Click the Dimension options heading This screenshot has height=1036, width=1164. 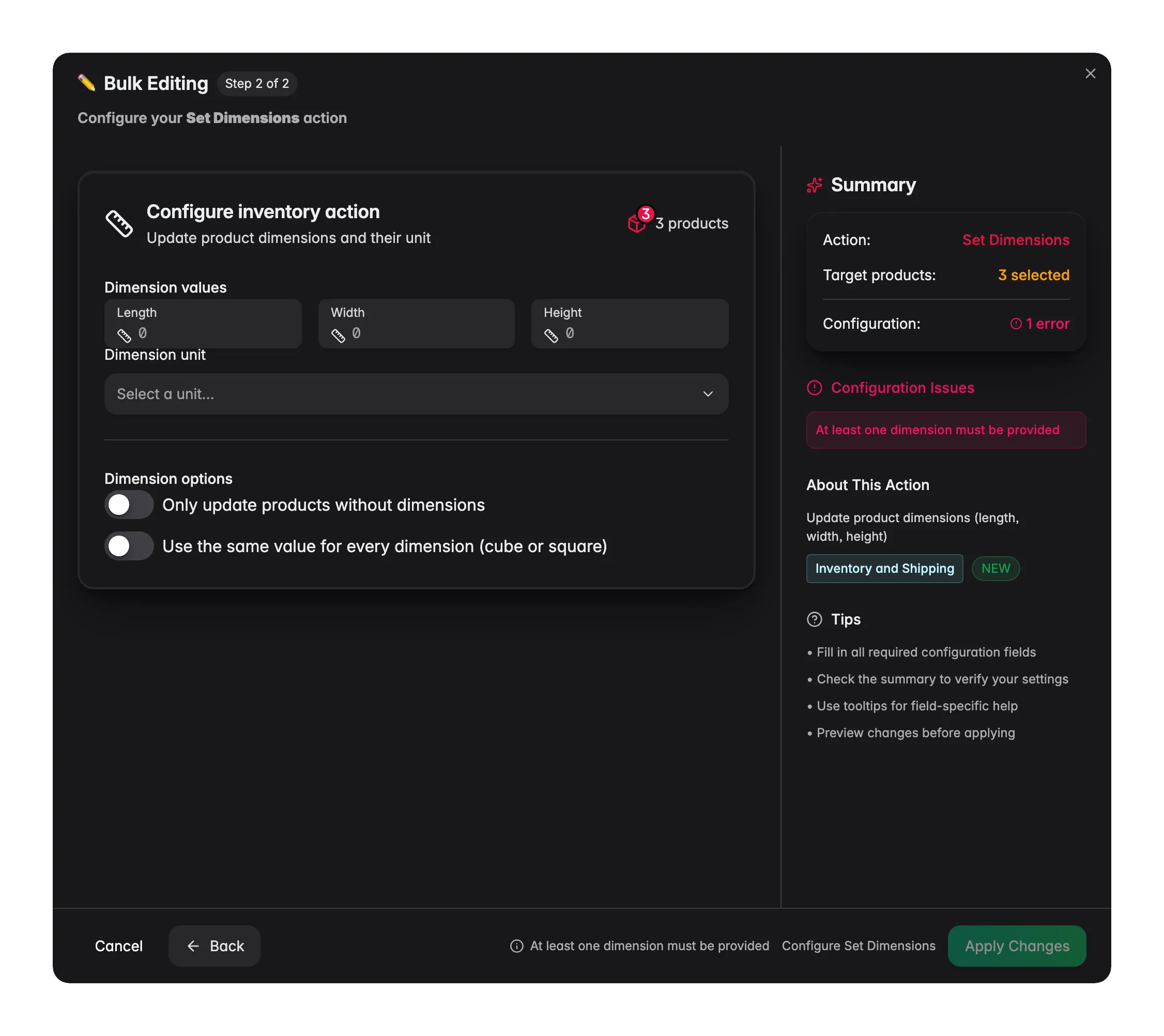click(168, 479)
